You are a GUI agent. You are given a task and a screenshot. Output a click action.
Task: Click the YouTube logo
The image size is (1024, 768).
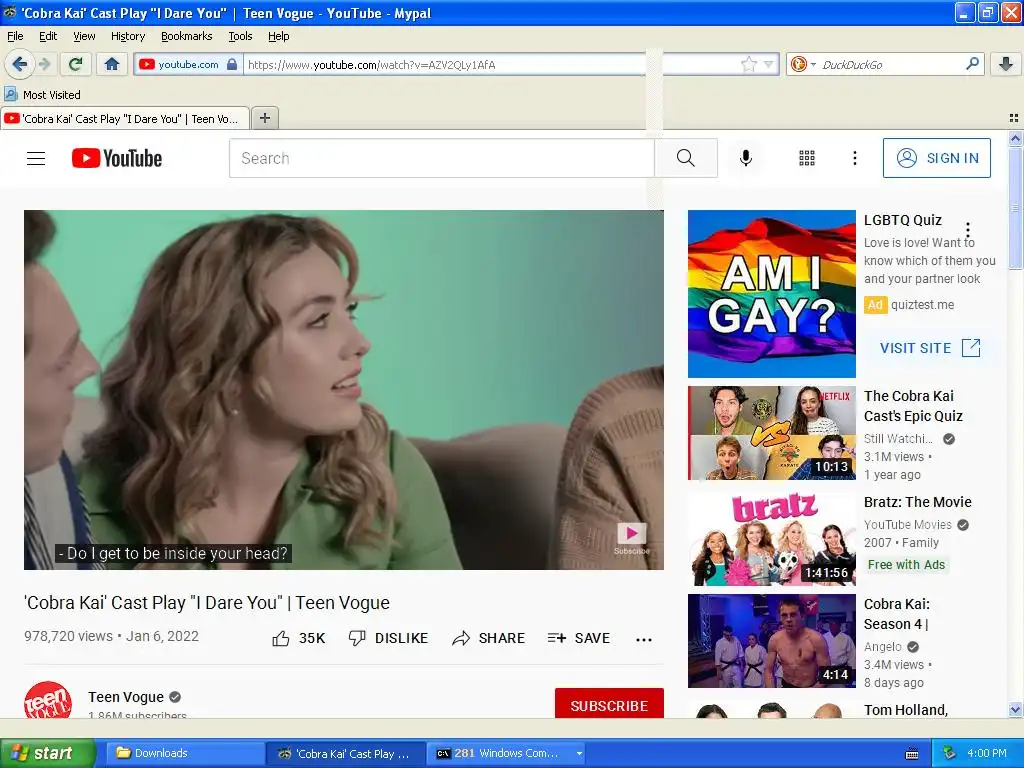[117, 158]
